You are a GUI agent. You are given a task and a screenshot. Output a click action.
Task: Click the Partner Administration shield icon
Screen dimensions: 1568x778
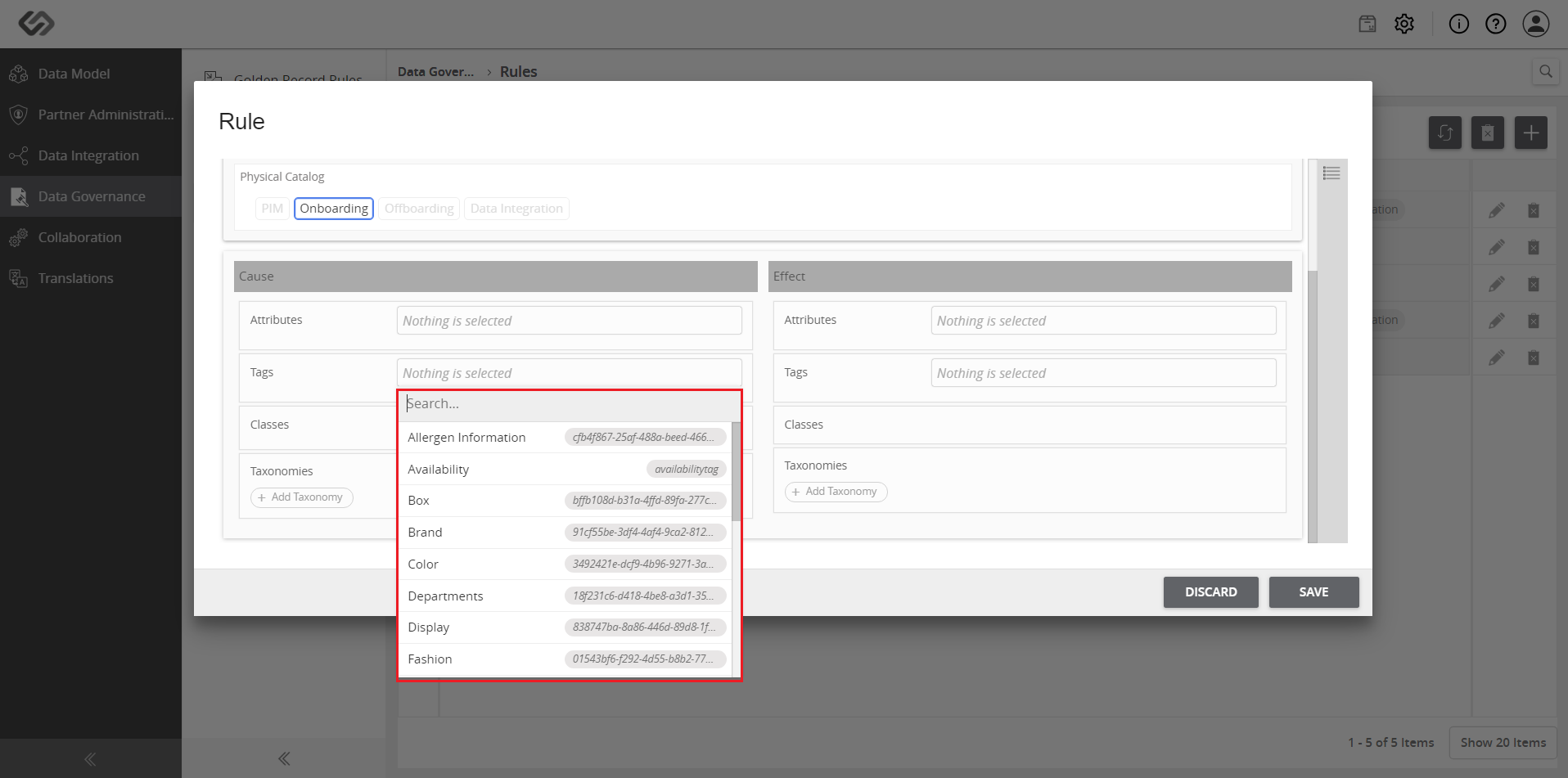tap(19, 115)
